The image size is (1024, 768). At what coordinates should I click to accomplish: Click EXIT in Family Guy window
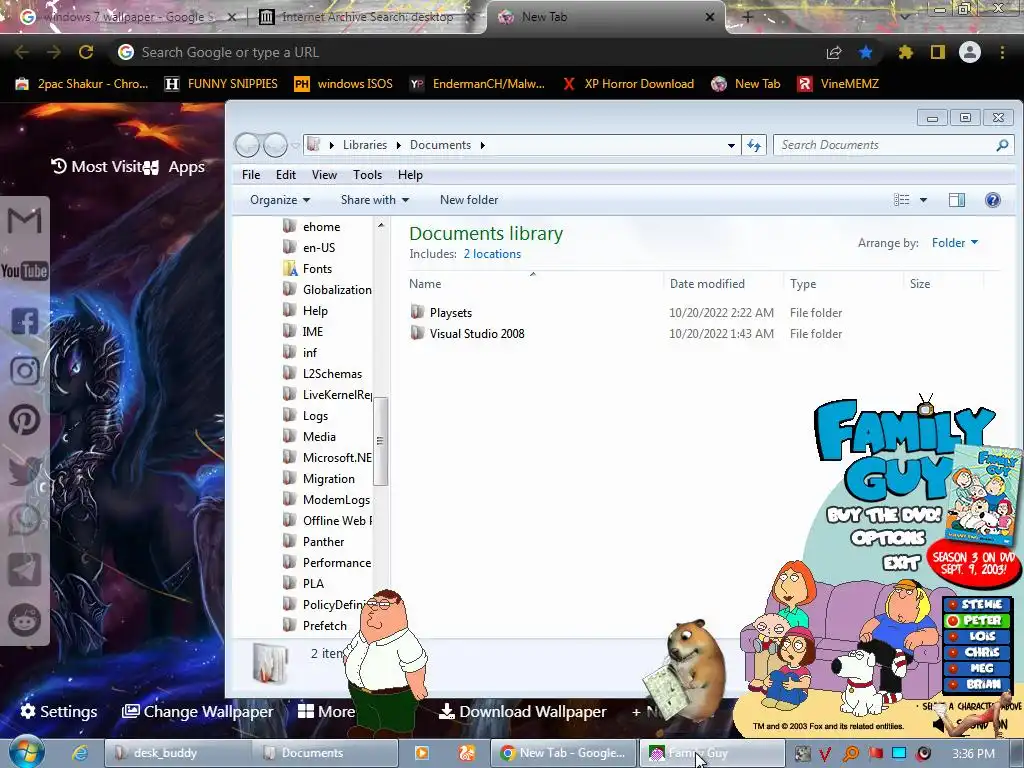pos(902,562)
